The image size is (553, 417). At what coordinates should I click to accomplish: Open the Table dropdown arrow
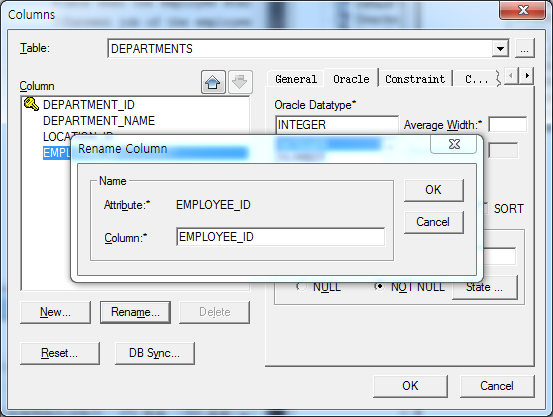(500, 48)
